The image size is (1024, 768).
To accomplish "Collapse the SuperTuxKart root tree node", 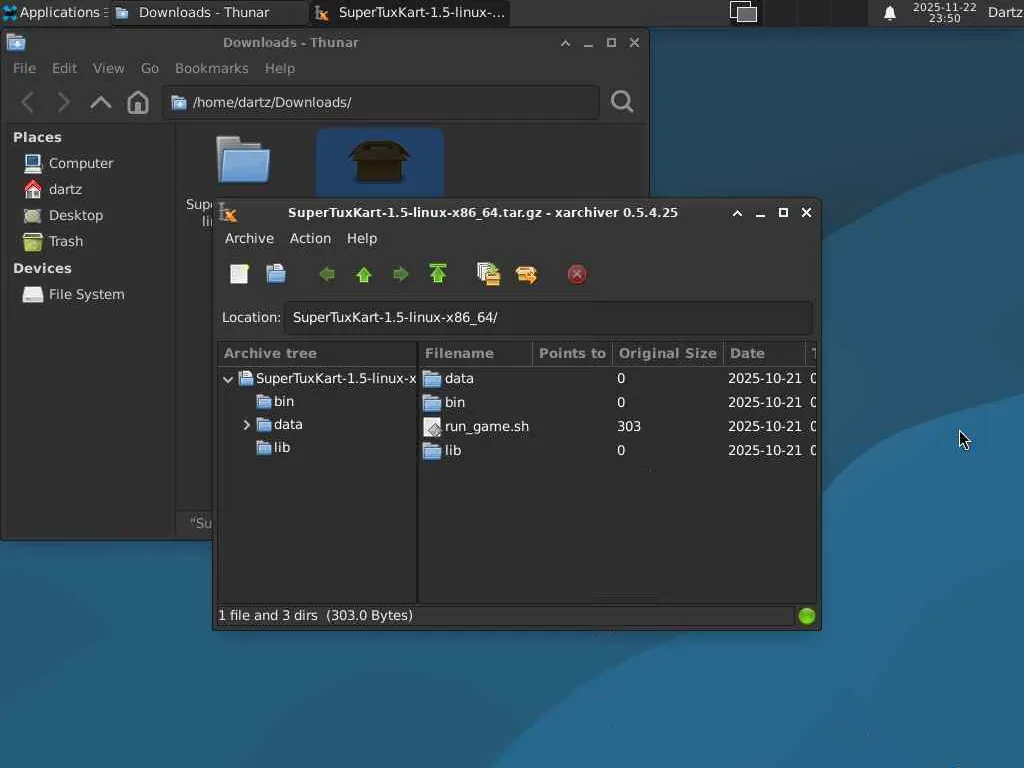I will [x=228, y=379].
